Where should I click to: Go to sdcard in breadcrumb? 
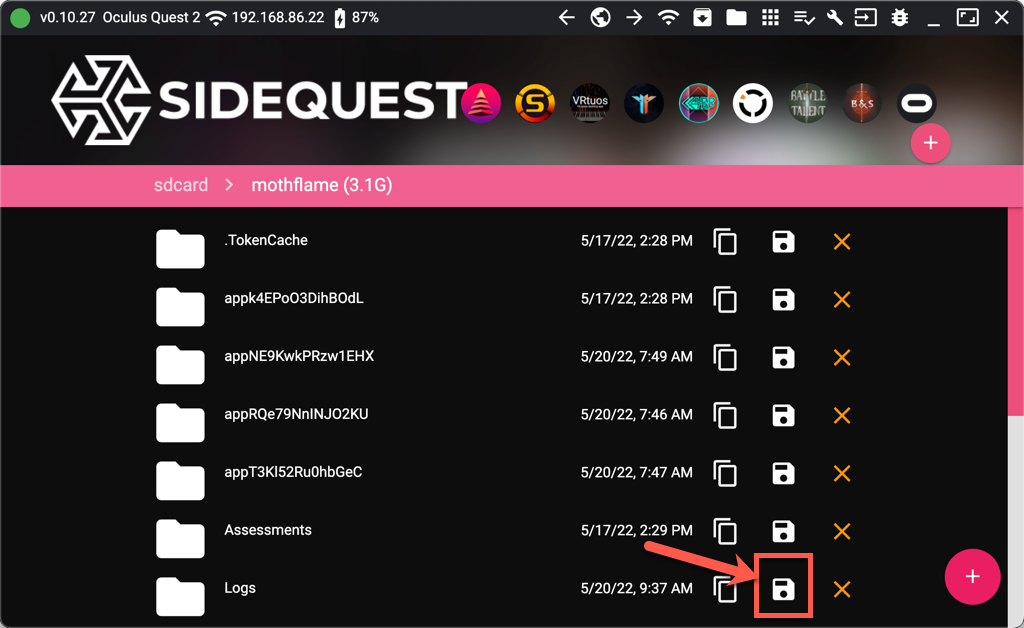[181, 185]
